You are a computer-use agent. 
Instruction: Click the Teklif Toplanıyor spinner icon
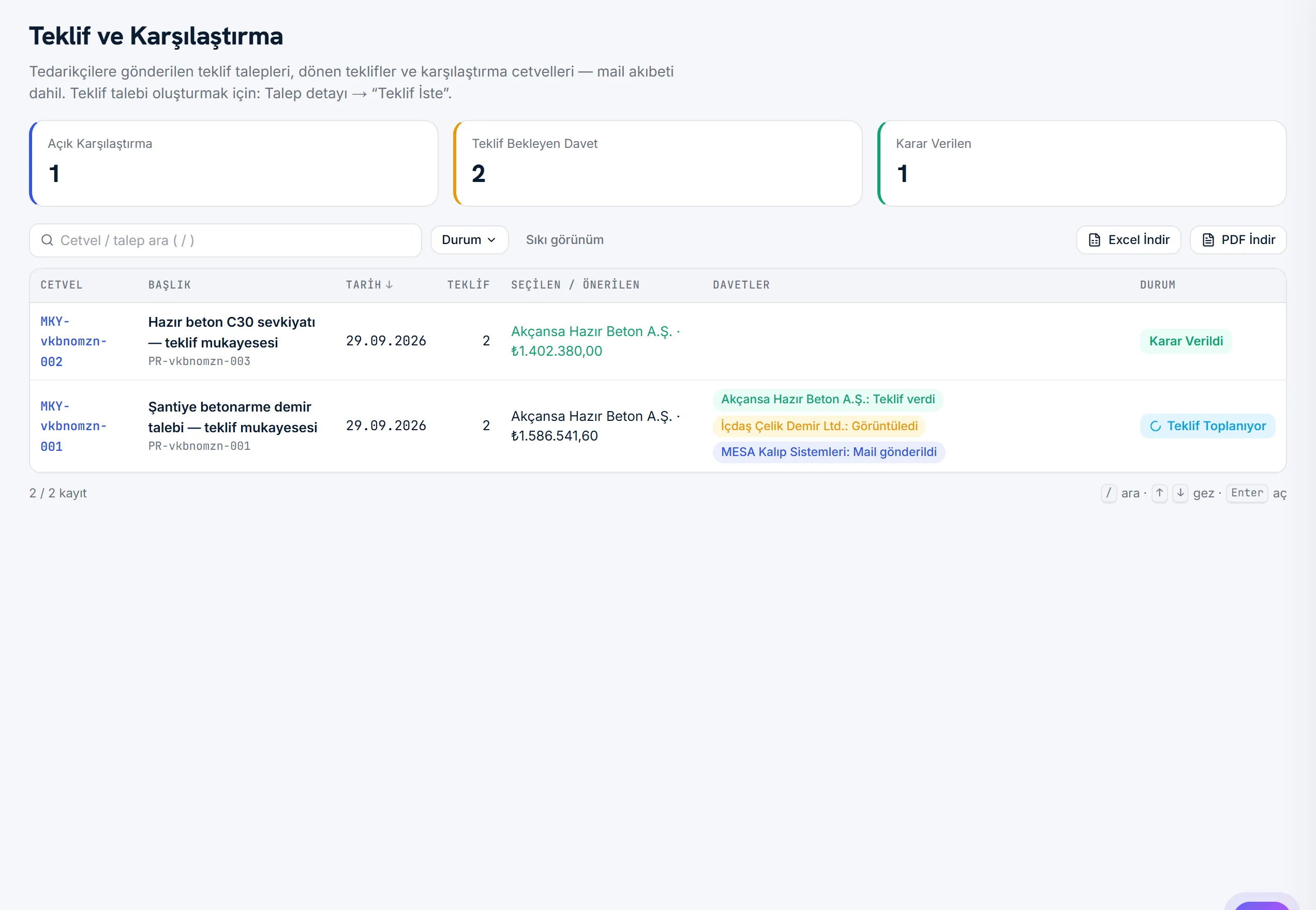coord(1155,426)
